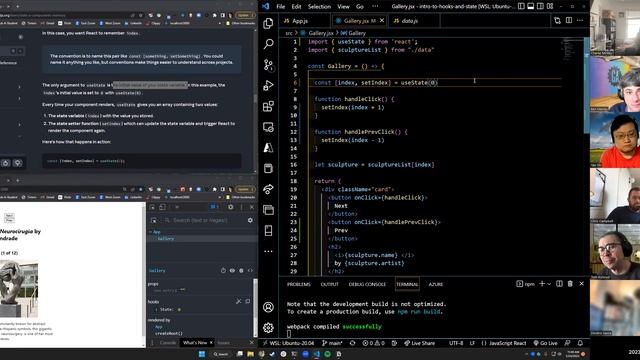Click UTF-8 encoding in the status bar
640x360 pixels.
click(x=456, y=343)
